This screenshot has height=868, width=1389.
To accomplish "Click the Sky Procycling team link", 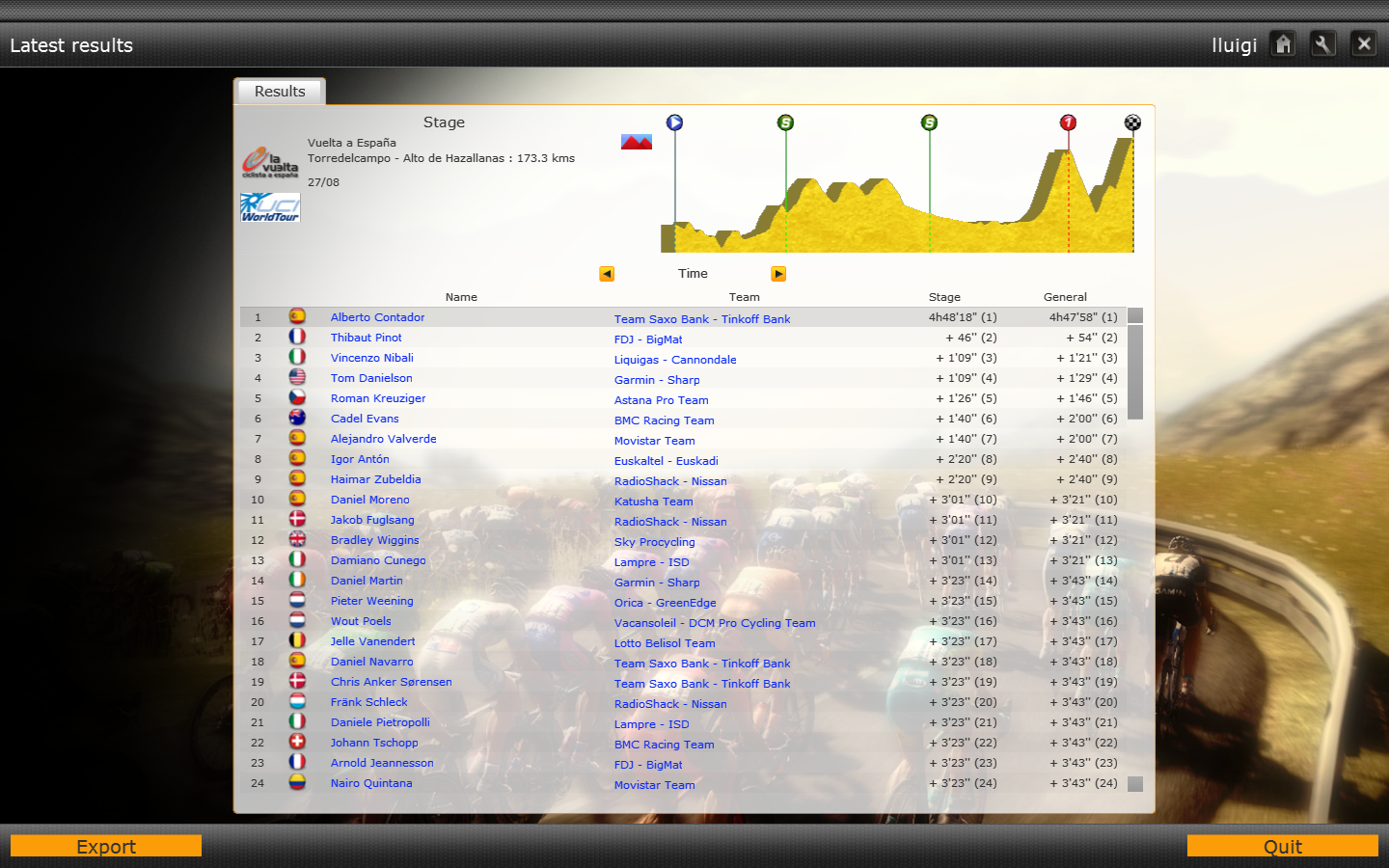I will tap(654, 542).
